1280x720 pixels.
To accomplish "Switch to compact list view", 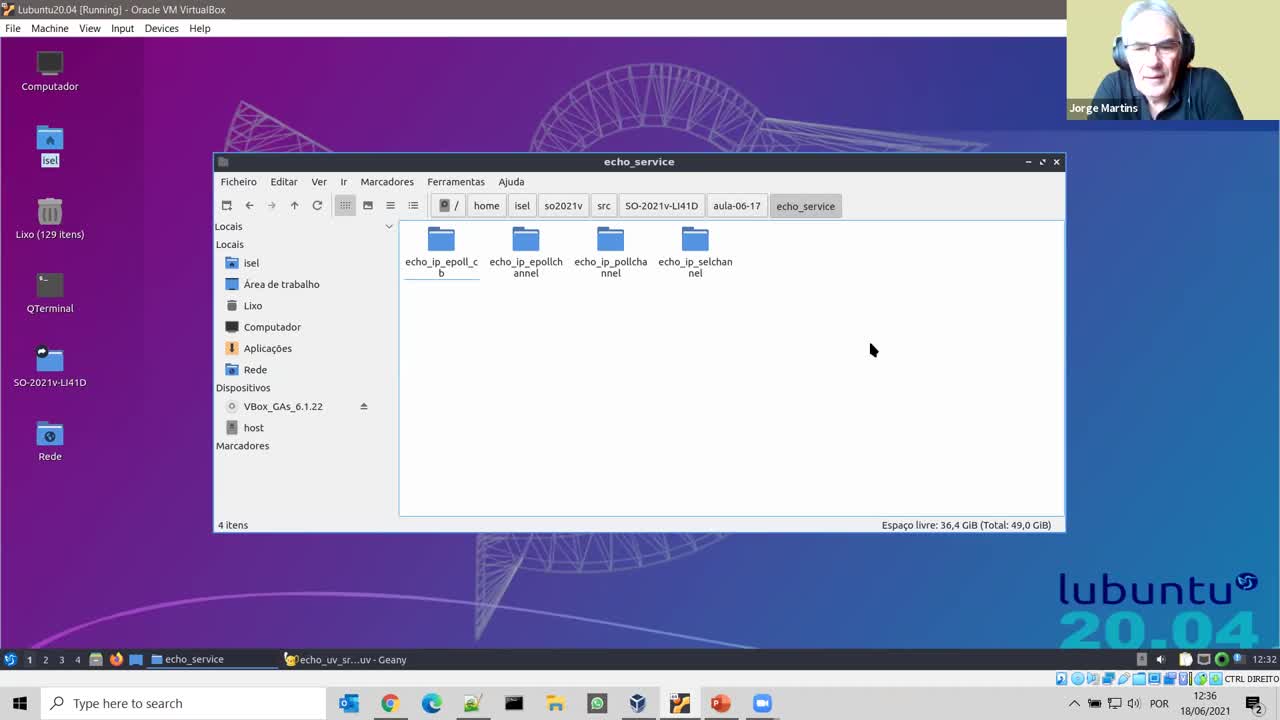I will 390,206.
